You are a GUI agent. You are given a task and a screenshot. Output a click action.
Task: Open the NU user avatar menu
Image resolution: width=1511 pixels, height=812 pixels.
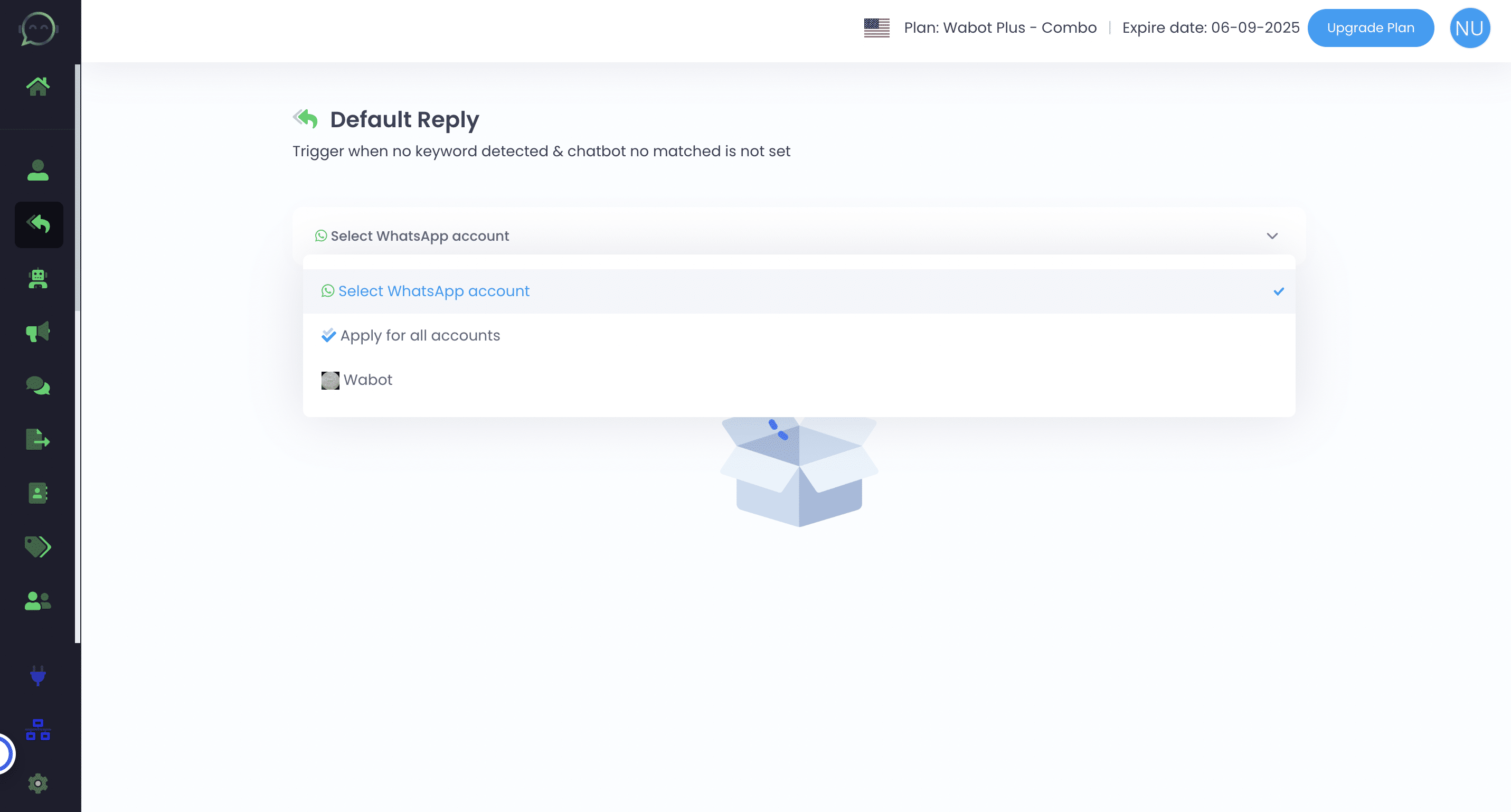[x=1469, y=27]
